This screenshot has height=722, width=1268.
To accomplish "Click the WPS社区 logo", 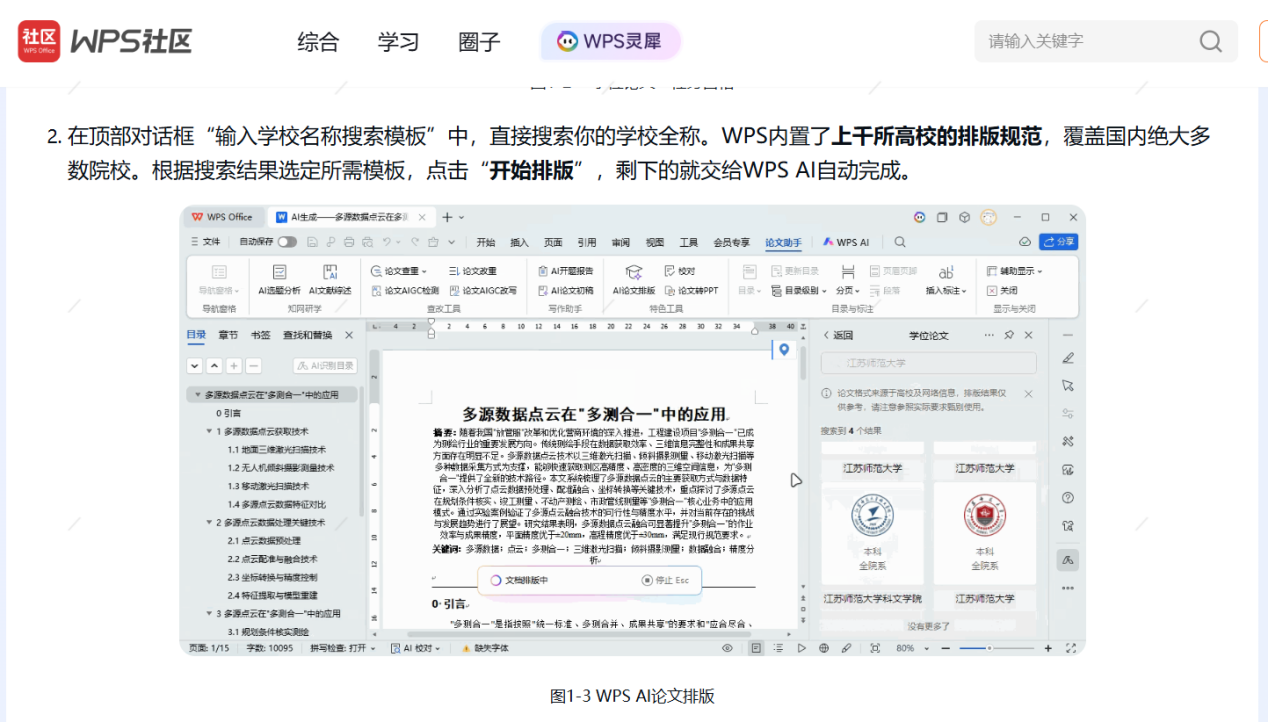I will (x=105, y=41).
